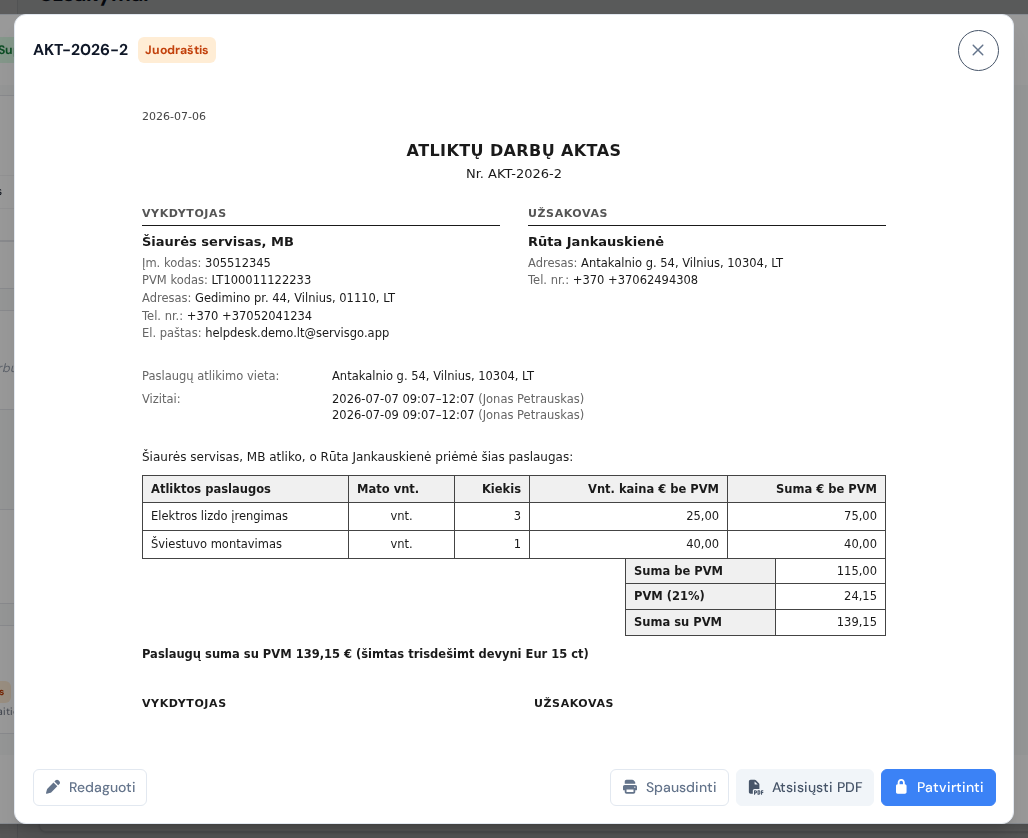This screenshot has width=1028, height=838.
Task: Download the act via Atsisiųsti PDF
Action: click(805, 787)
